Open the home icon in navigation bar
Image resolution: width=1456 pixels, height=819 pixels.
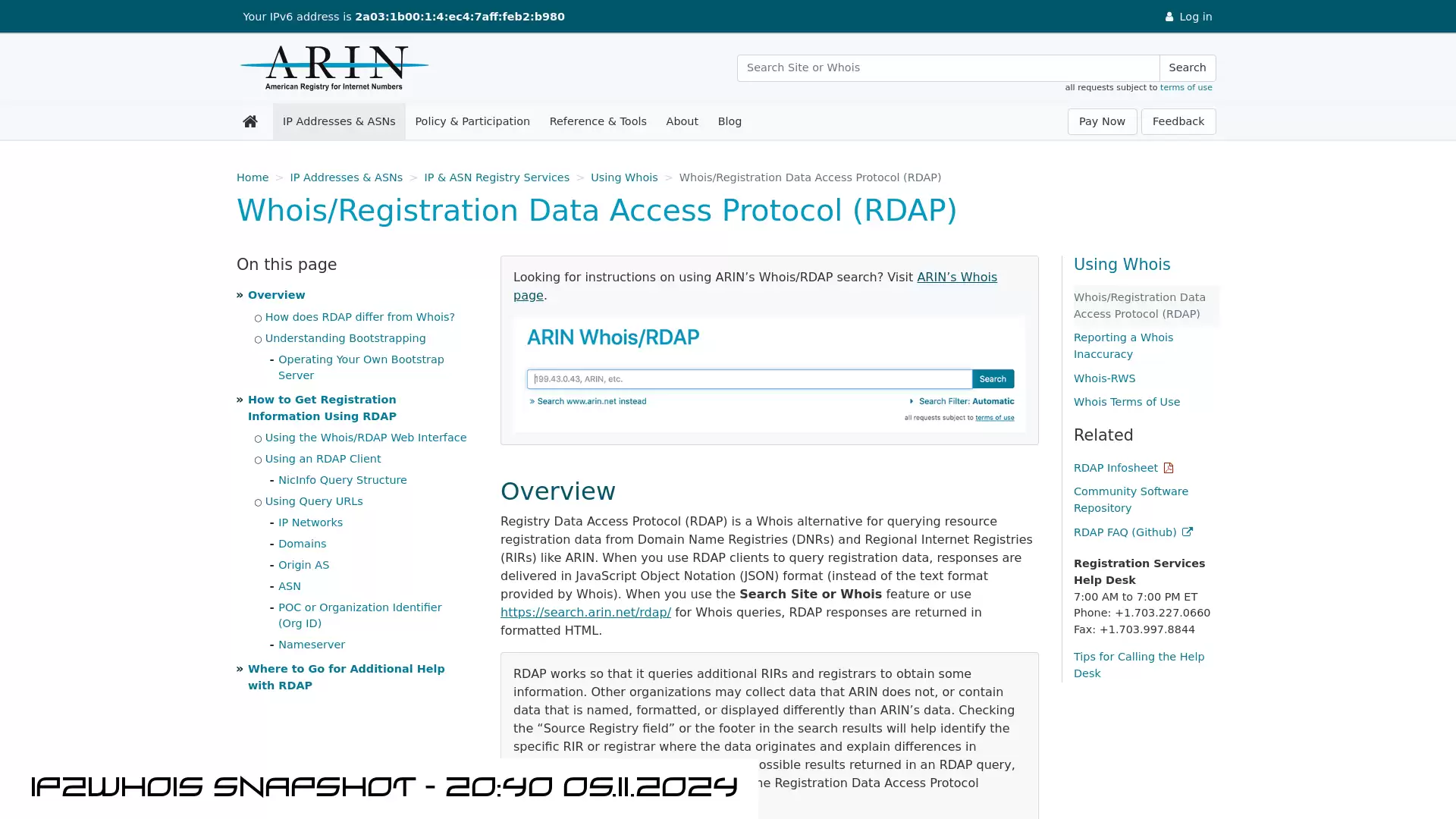point(250,121)
